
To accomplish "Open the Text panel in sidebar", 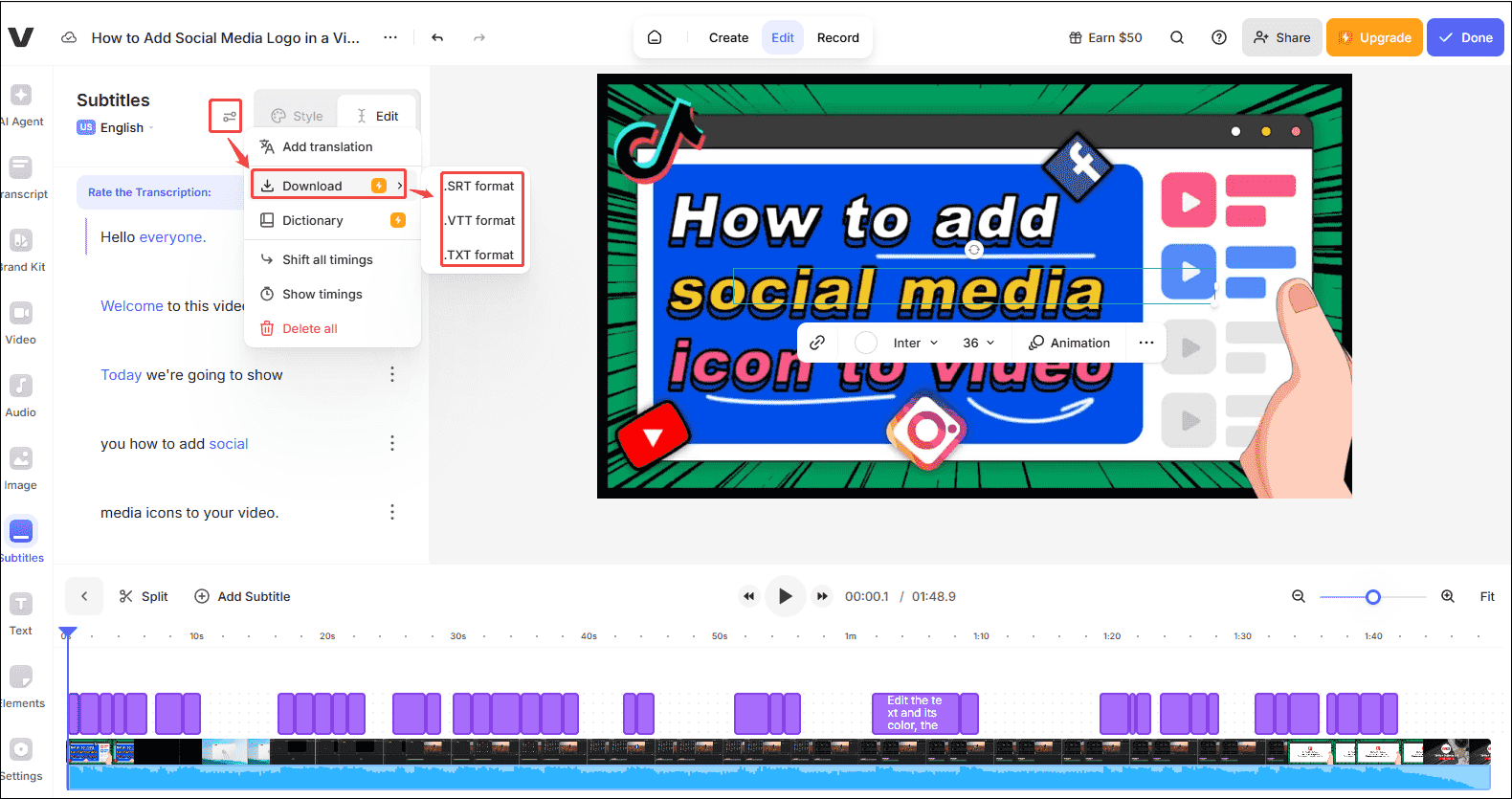I will coord(21,612).
